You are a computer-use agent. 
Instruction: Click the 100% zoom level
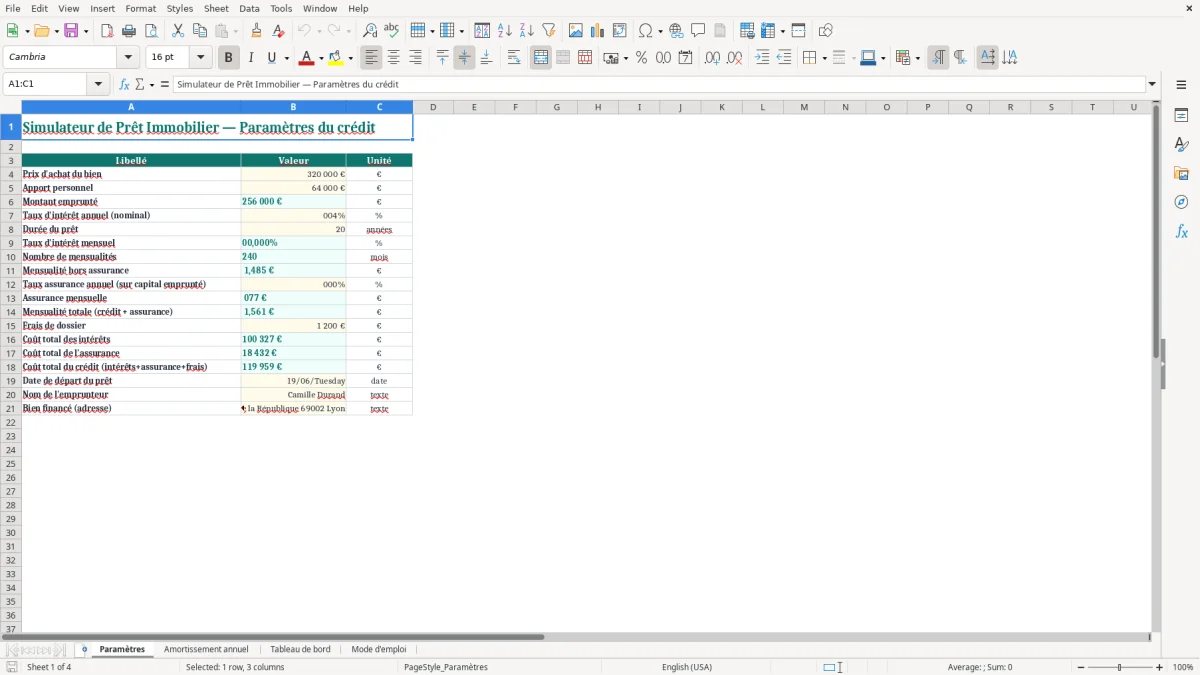[1183, 667]
